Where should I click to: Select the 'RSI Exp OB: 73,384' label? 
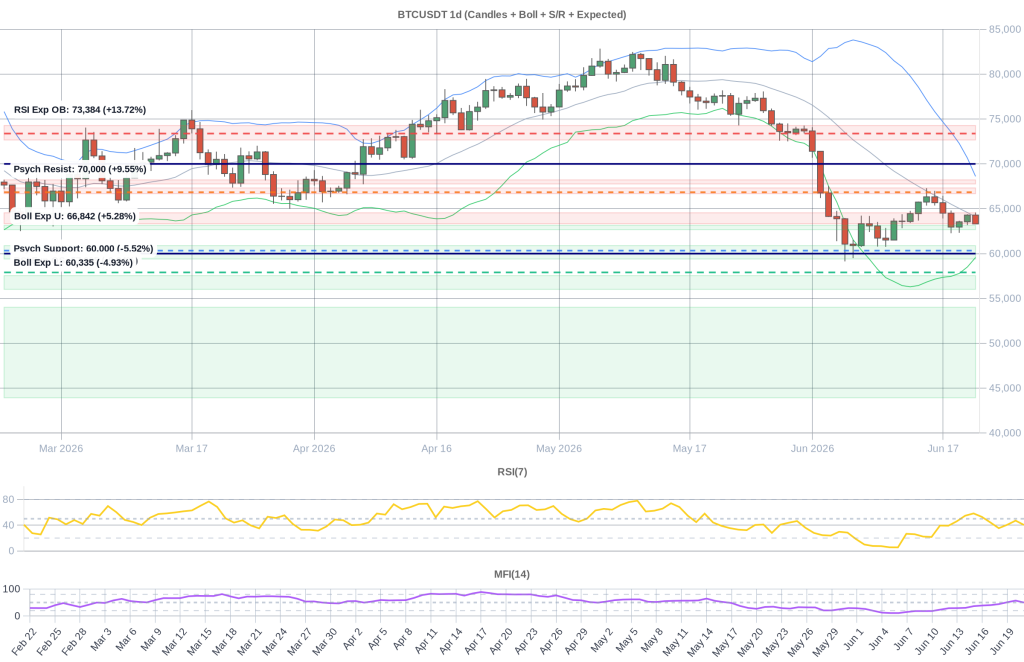80,110
